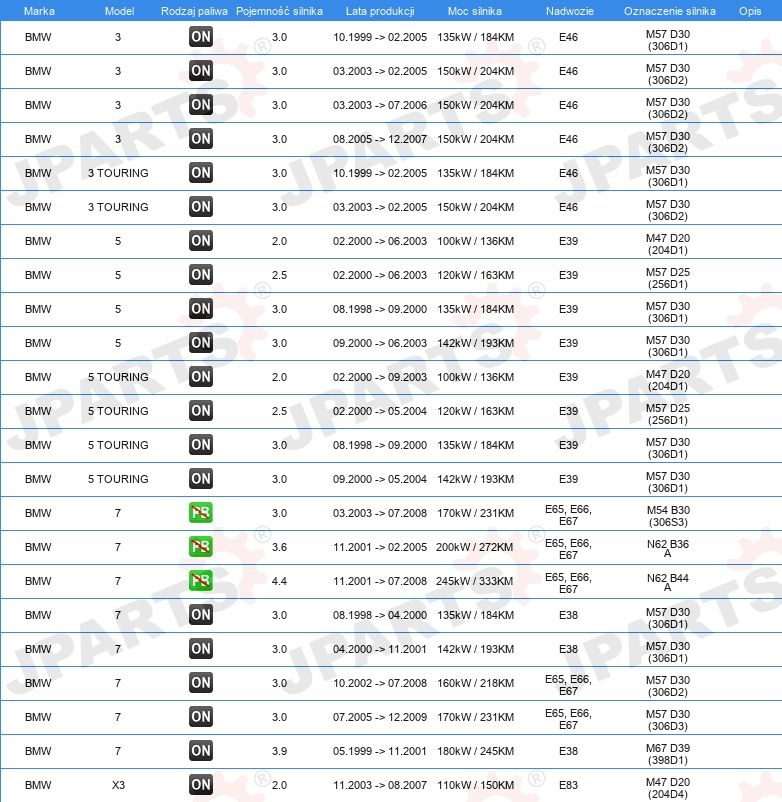Click the 'Lata produkcji' column header
The image size is (782, 802).
pos(380,11)
